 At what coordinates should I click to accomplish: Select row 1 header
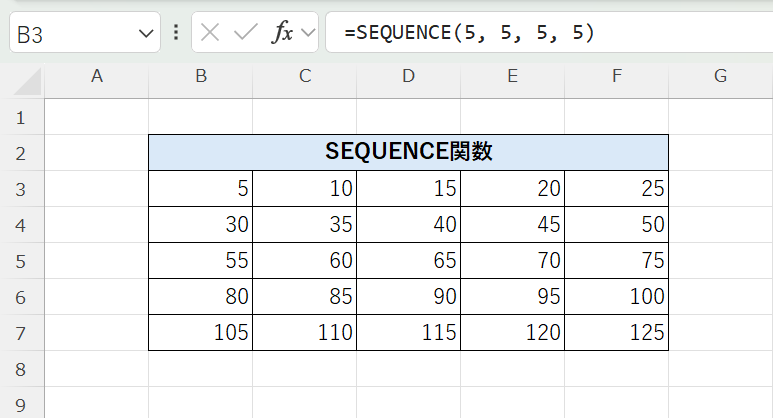pos(22,118)
